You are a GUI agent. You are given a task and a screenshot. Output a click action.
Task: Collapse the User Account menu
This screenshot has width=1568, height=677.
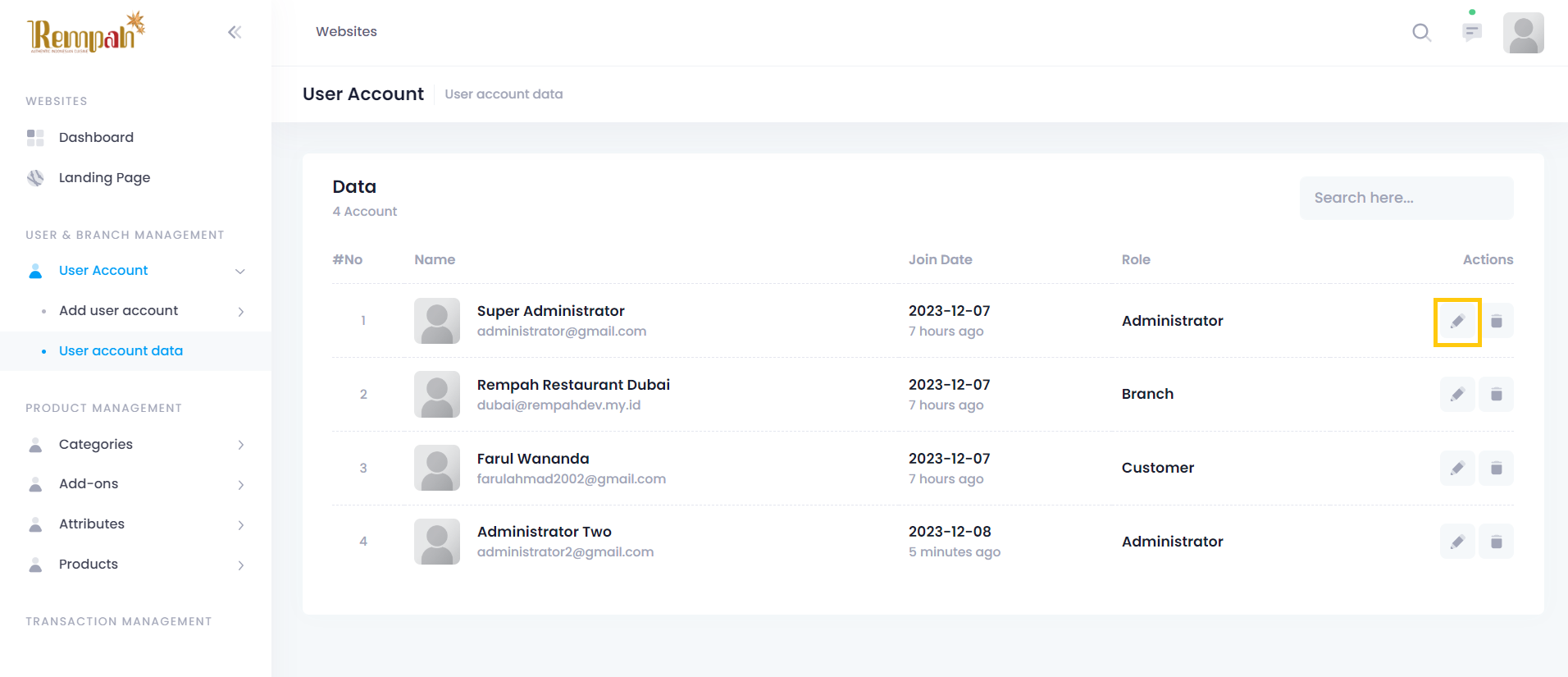pos(240,272)
